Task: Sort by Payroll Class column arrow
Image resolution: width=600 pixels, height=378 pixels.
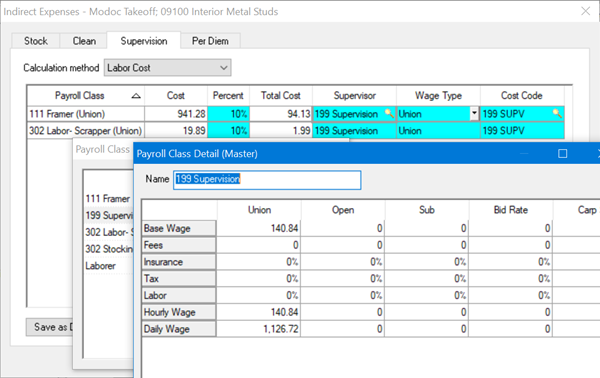Action: (x=136, y=96)
